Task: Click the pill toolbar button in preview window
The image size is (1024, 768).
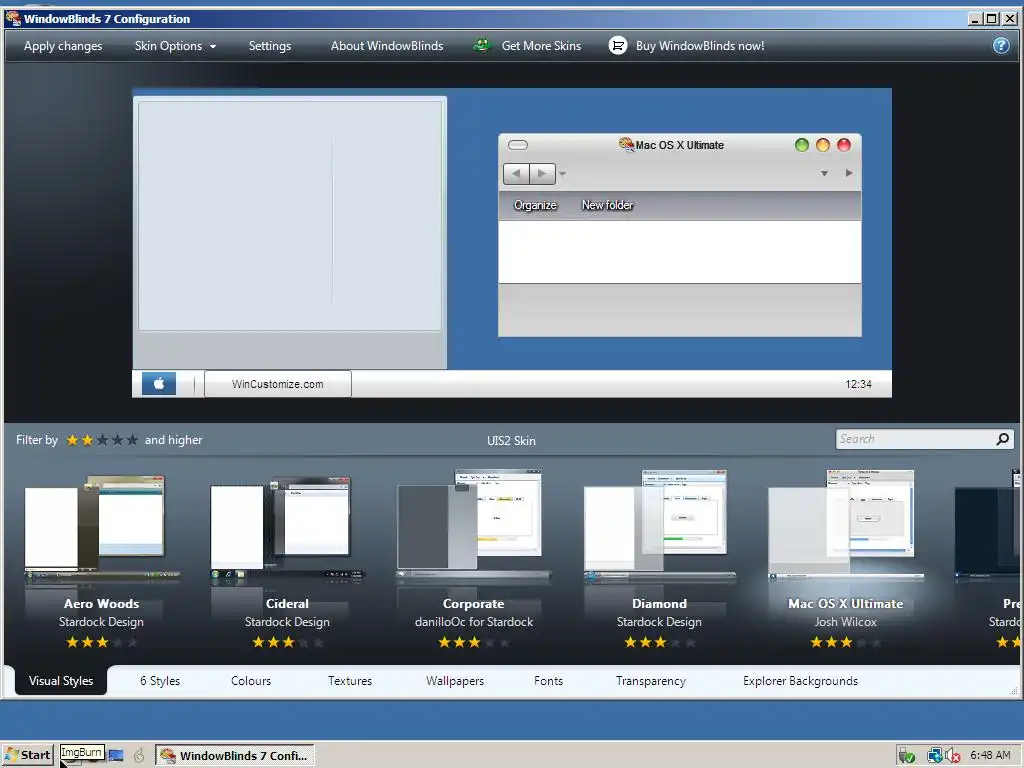Action: pos(518,145)
